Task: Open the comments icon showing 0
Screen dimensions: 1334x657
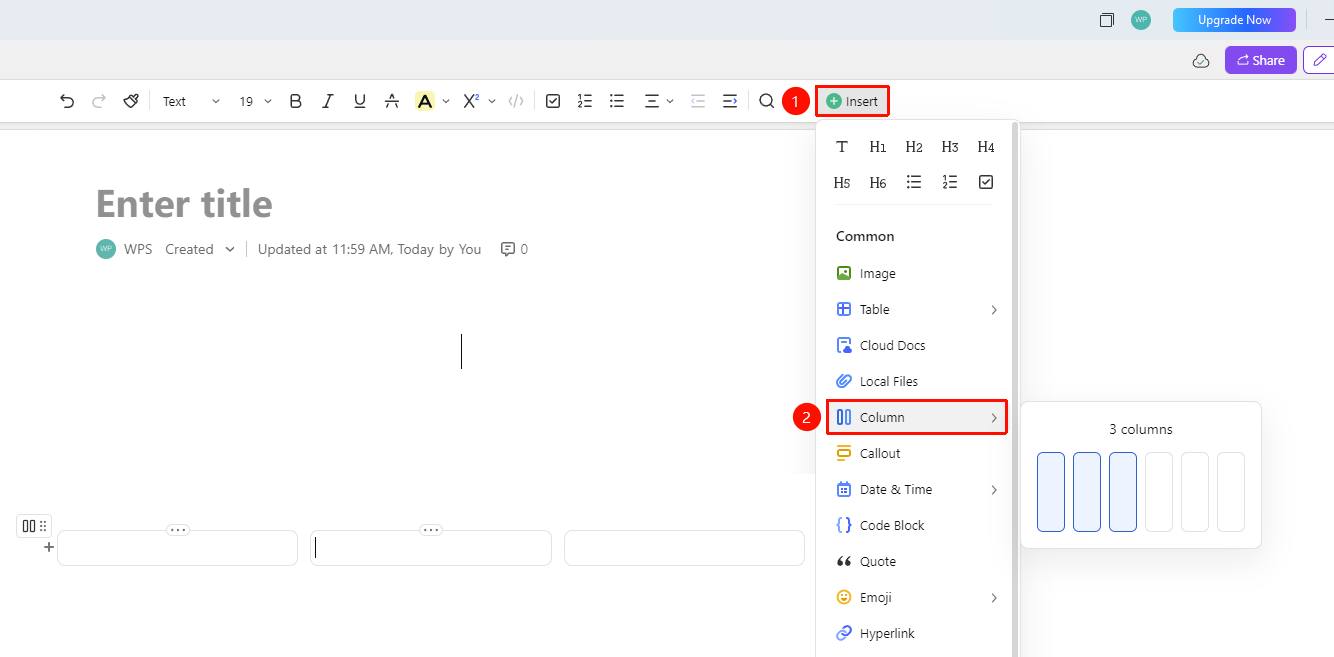Action: coord(514,249)
